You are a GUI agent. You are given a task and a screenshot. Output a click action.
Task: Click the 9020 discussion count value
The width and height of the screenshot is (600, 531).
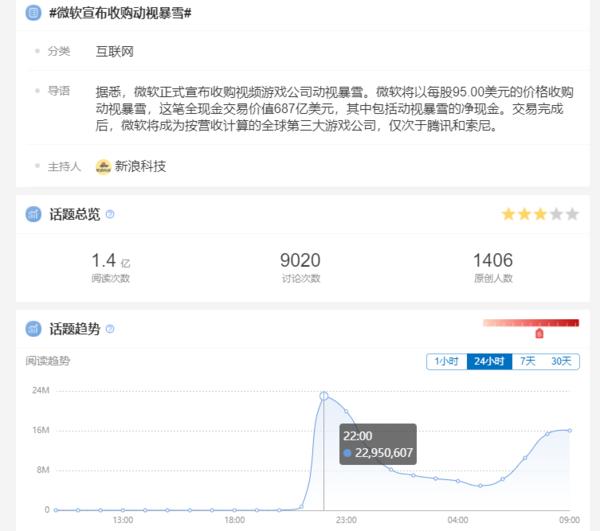[x=300, y=261]
